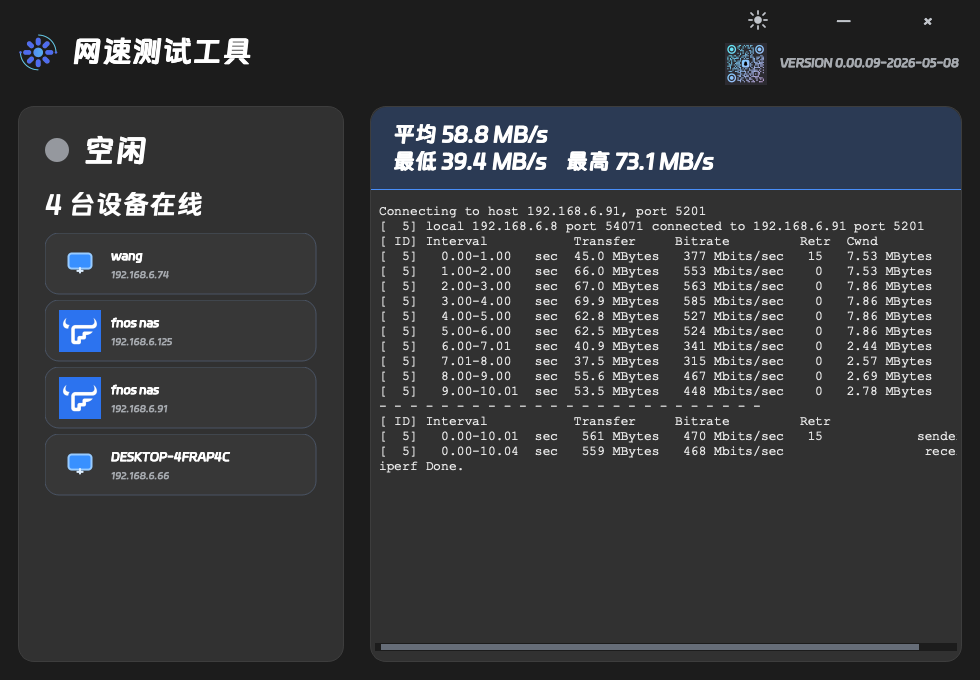980x680 pixels.
Task: Click the 网速测试工具 app title
Action: point(161,52)
